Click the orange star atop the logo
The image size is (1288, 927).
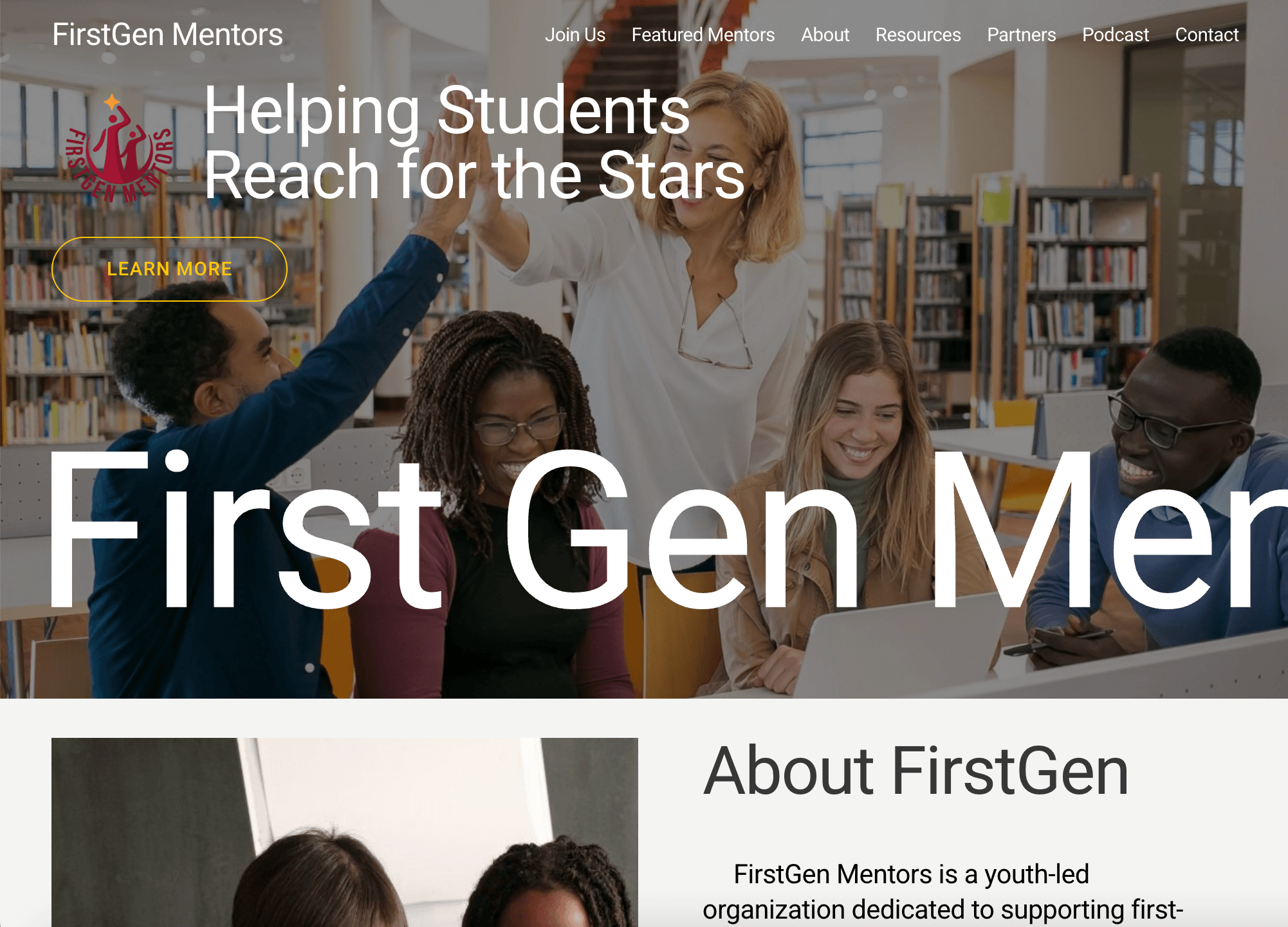[x=113, y=101]
